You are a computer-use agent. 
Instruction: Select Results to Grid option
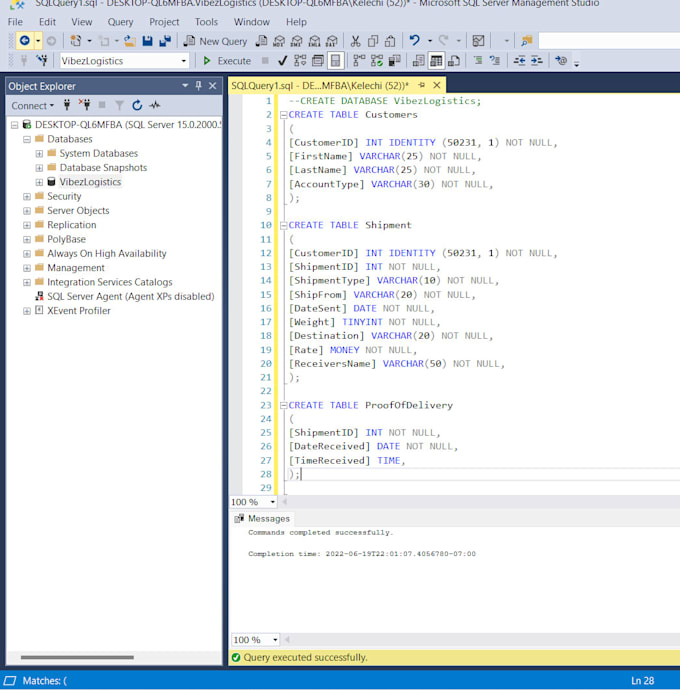click(436, 60)
